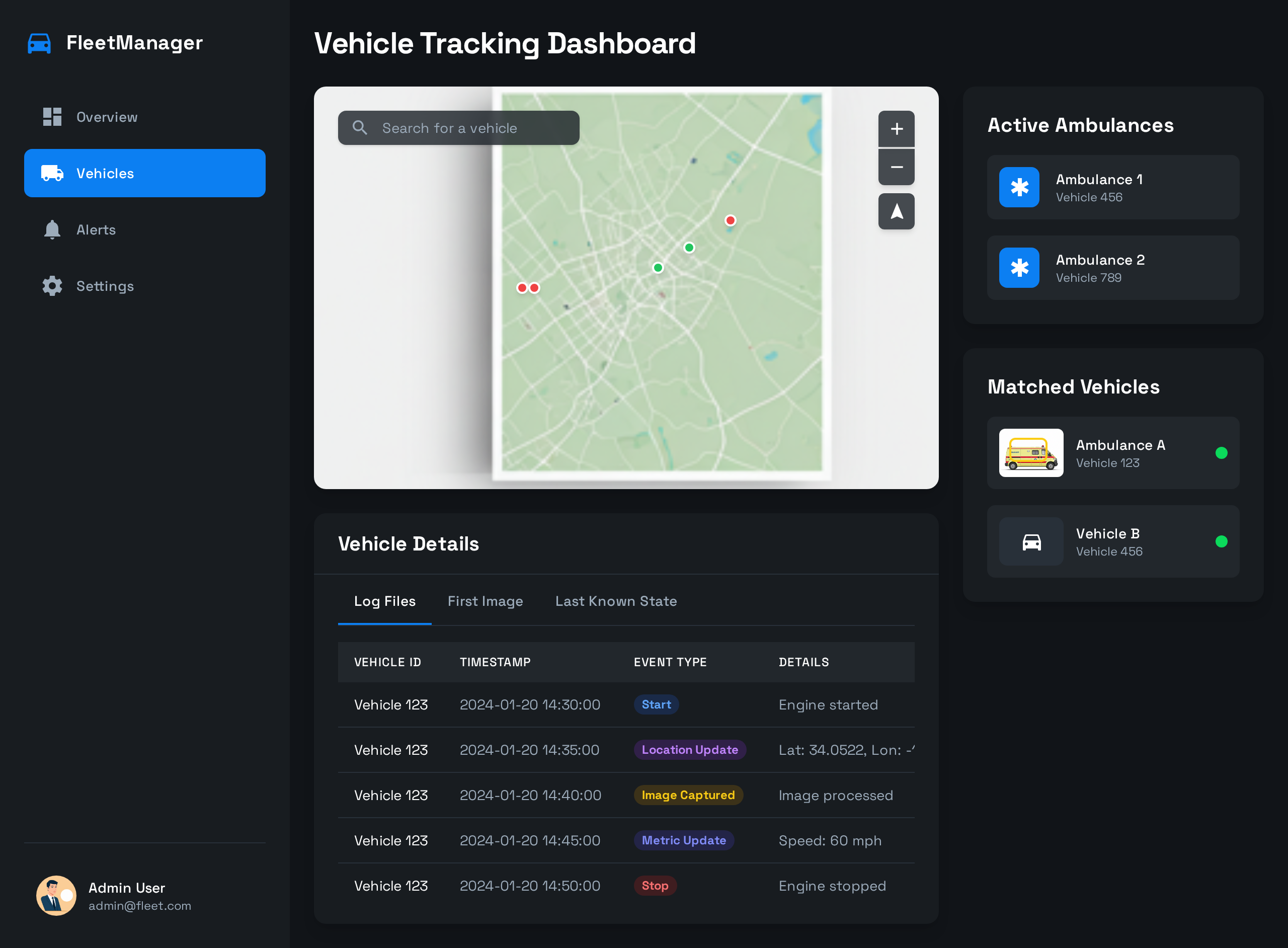Switch to the Last Known State tab
Viewport: 1288px width, 948px height.
coord(616,601)
